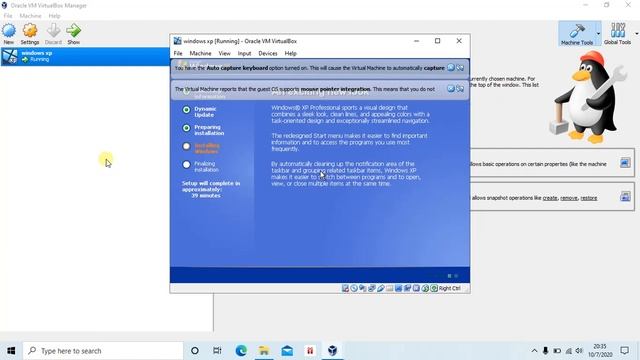Click the keyboard capture indicator beside Right Ctrl
Viewport: 640px width, 360px height.
[434, 288]
